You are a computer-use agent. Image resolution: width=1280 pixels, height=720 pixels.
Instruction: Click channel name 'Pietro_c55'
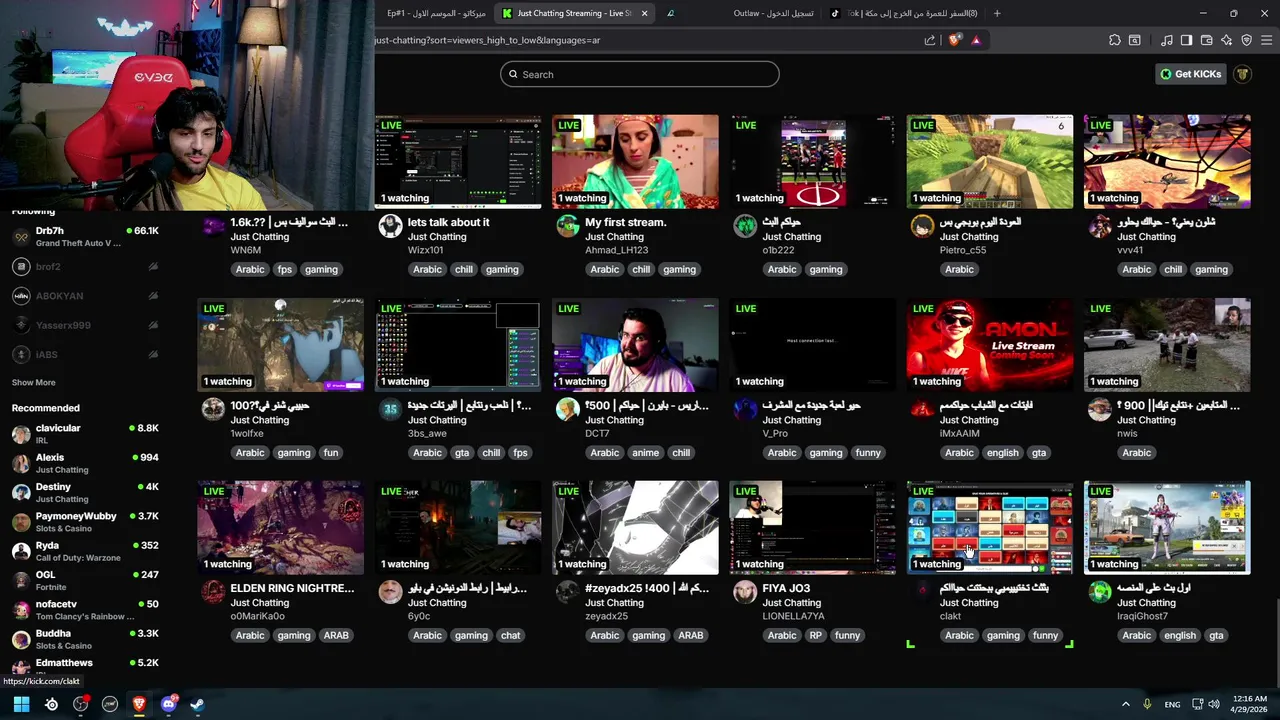click(x=963, y=250)
